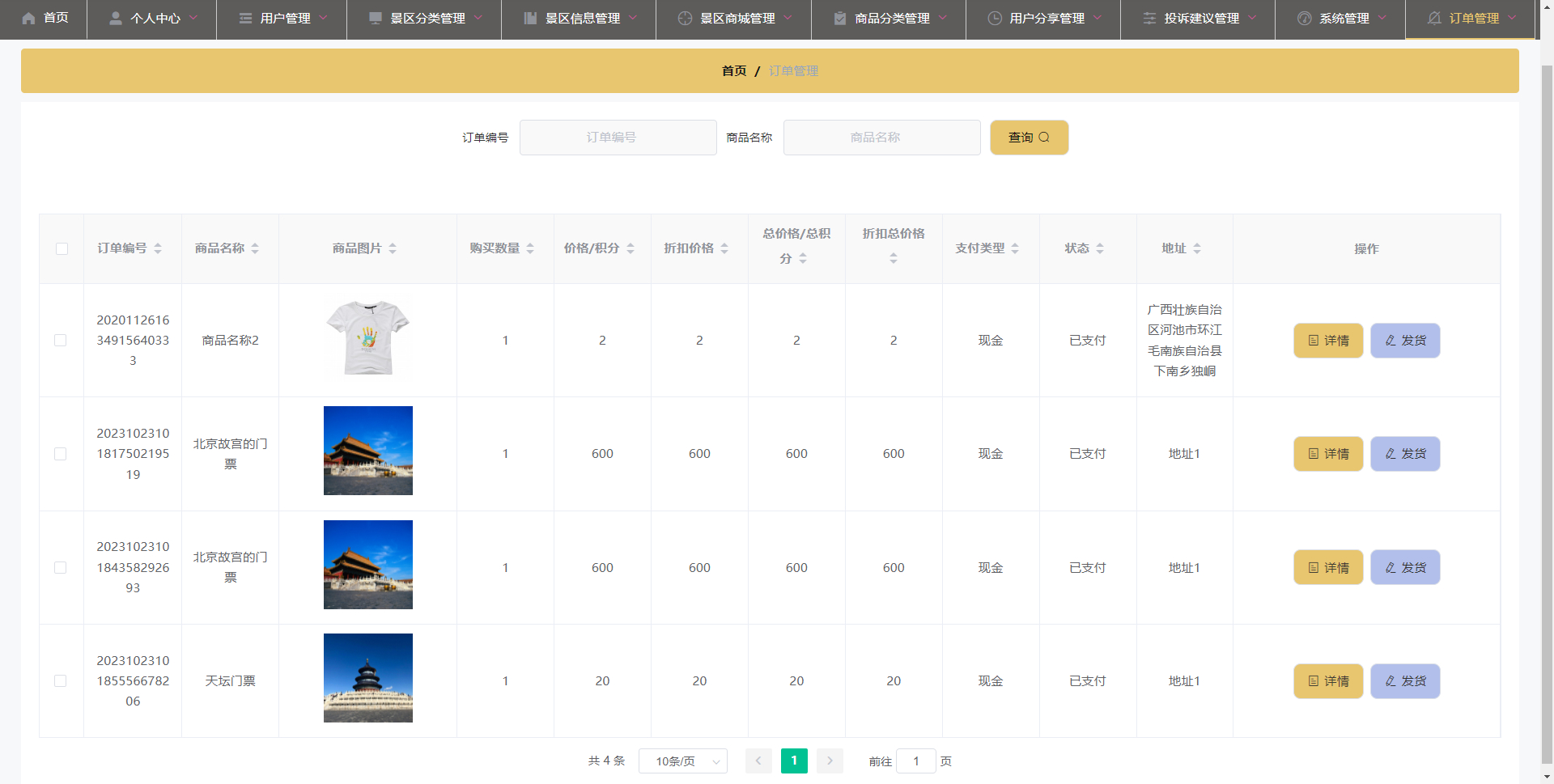Toggle select-all checkbox in table header
This screenshot has width=1554, height=784.
click(62, 248)
